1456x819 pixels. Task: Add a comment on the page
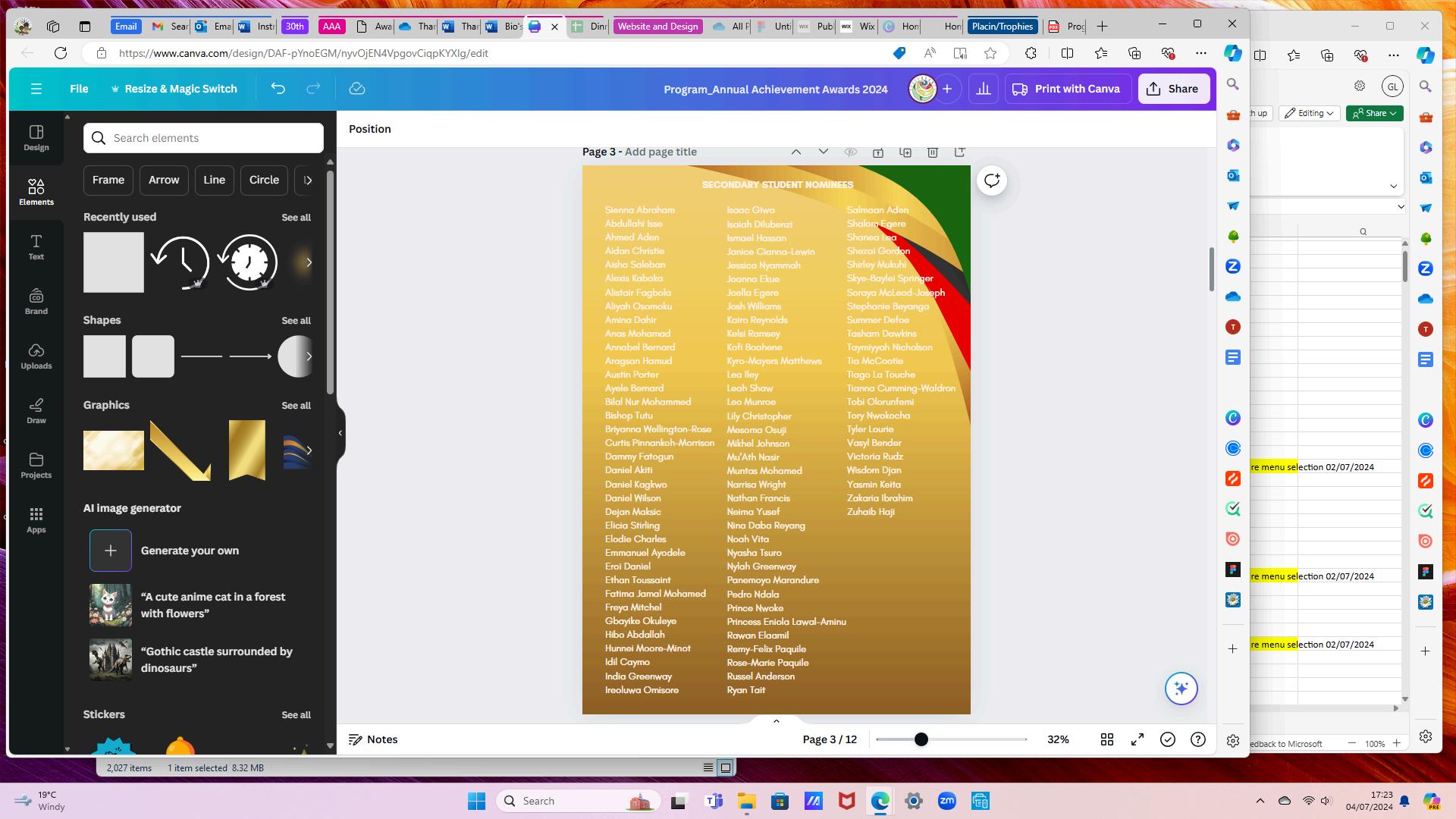coord(992,180)
